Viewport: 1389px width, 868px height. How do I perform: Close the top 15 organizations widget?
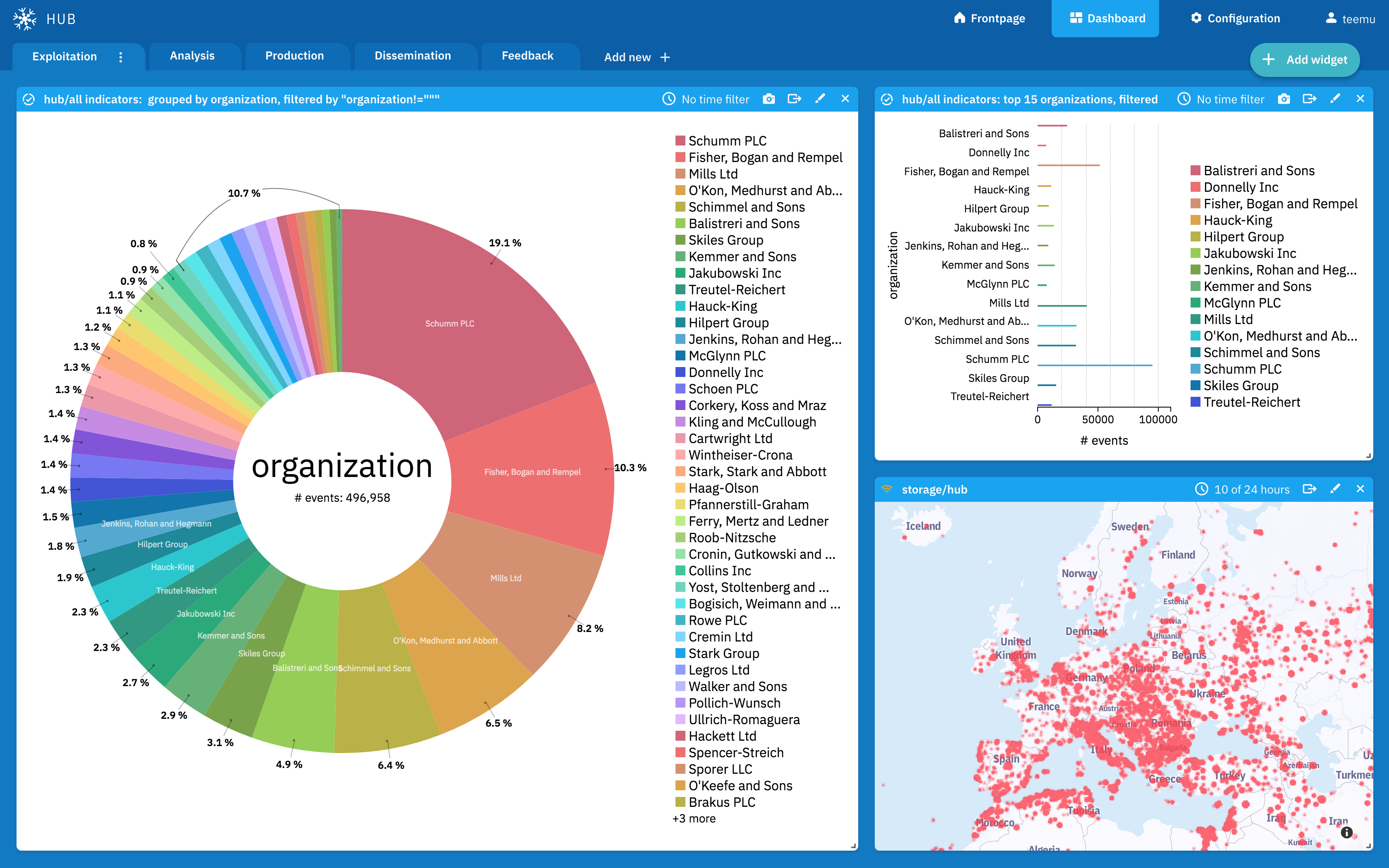coord(1360,99)
